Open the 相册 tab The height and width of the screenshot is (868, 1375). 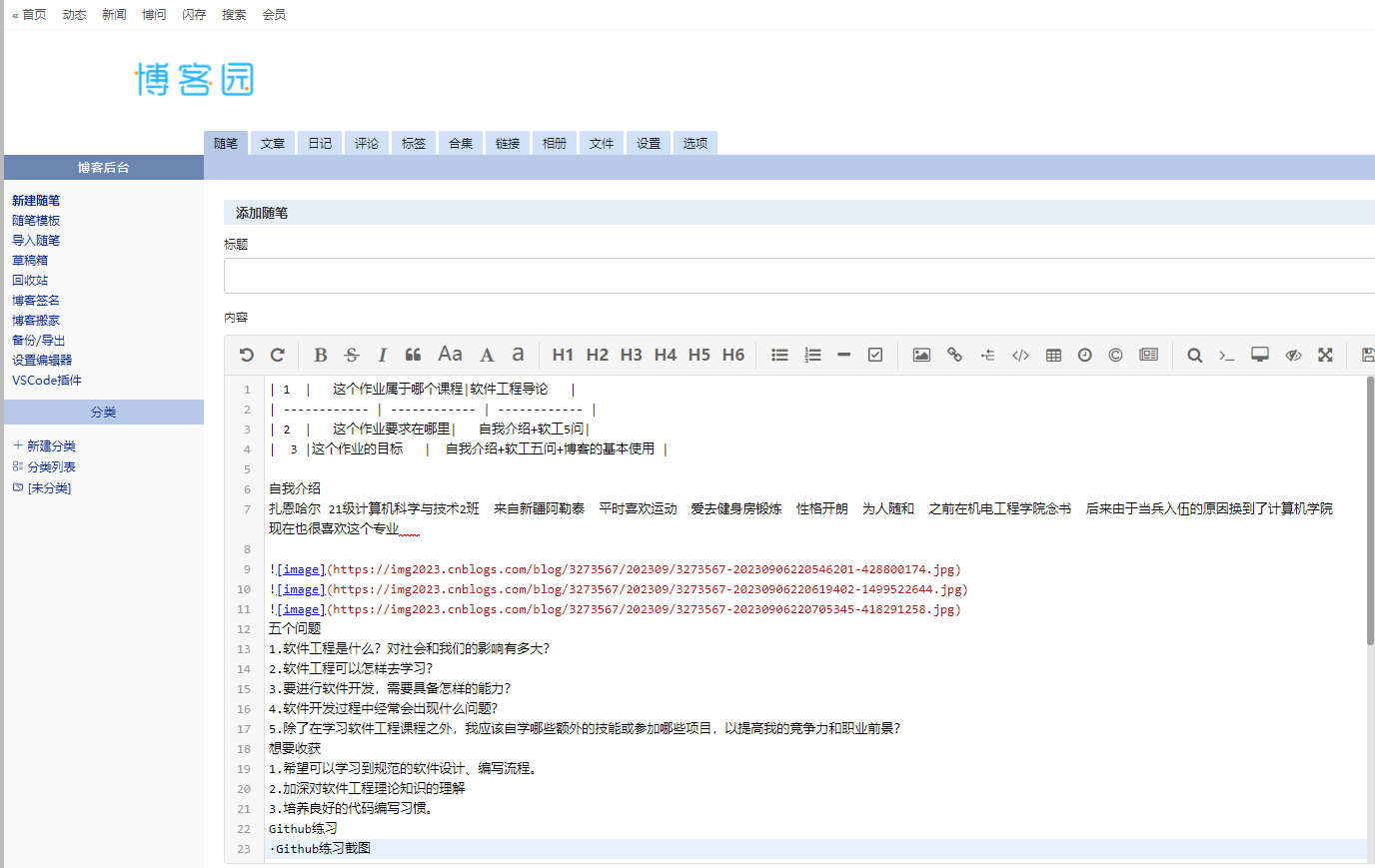(555, 143)
